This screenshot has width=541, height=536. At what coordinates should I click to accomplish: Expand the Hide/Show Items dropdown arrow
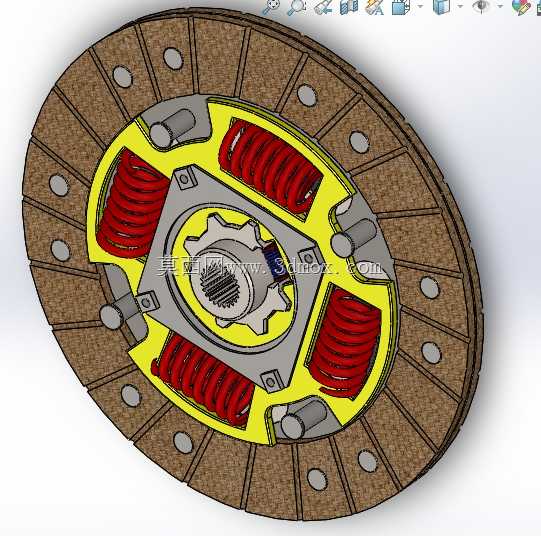click(500, 6)
